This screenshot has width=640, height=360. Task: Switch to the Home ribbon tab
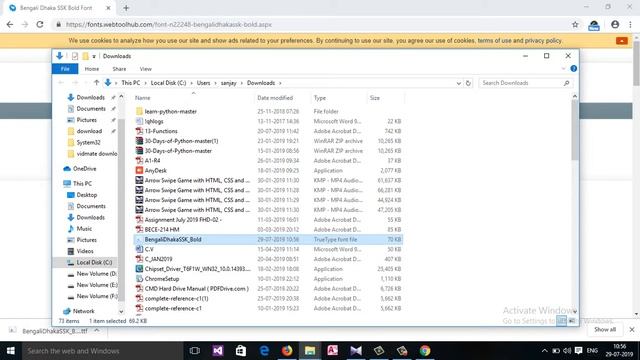(92, 69)
